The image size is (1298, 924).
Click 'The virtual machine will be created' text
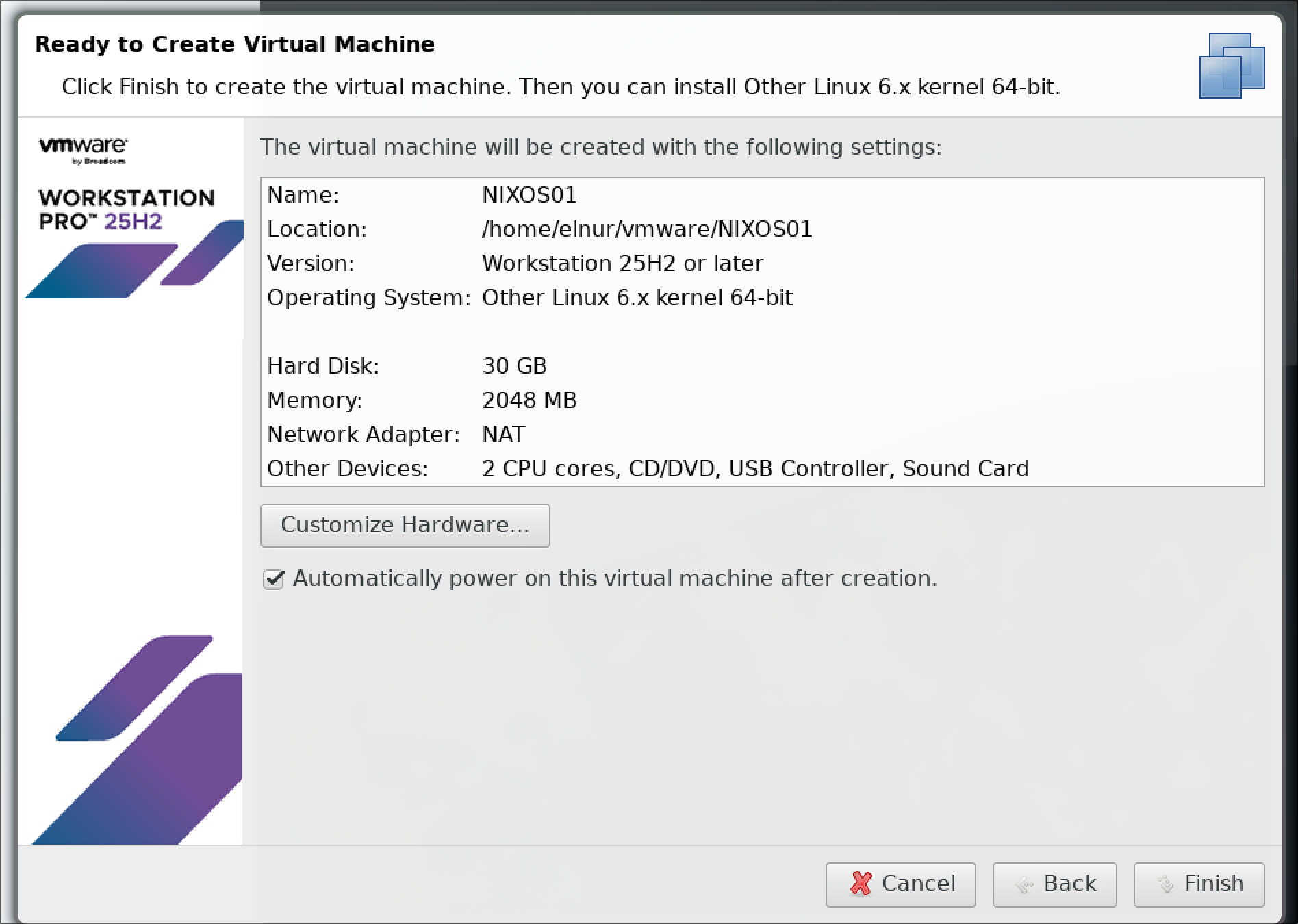[601, 147]
